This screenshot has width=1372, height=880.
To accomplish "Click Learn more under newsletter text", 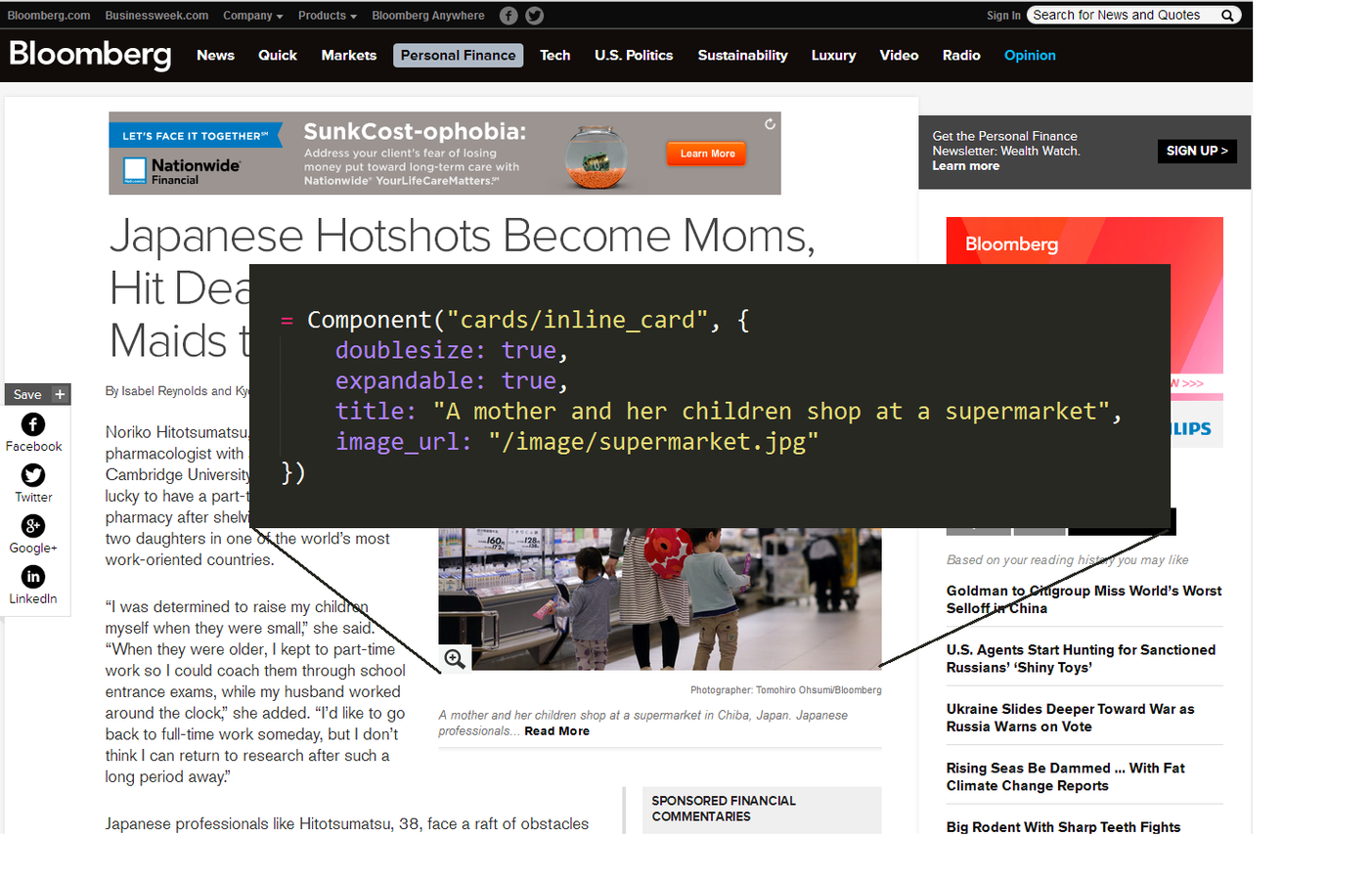I will [965, 166].
